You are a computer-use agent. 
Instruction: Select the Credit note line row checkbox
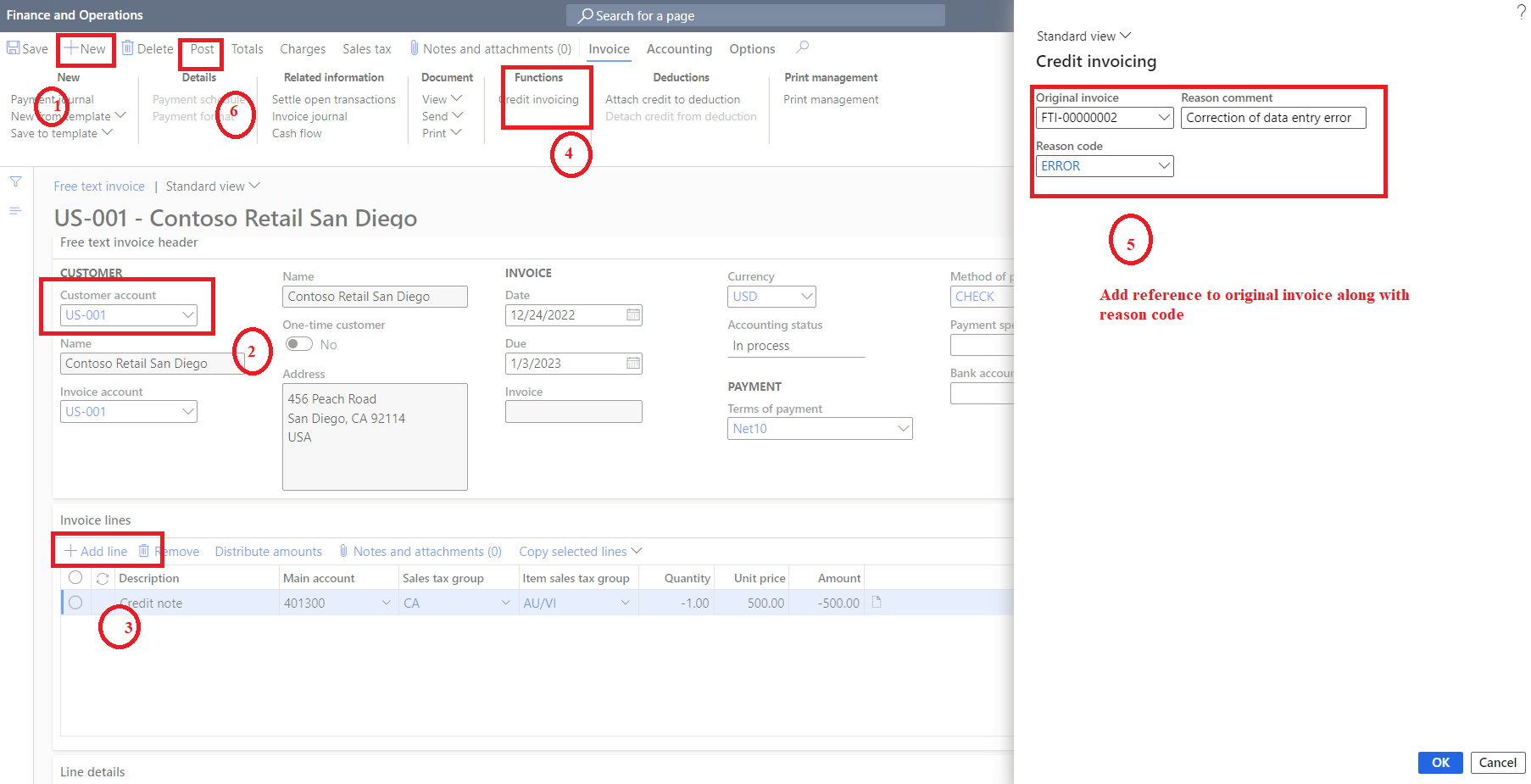coord(75,603)
